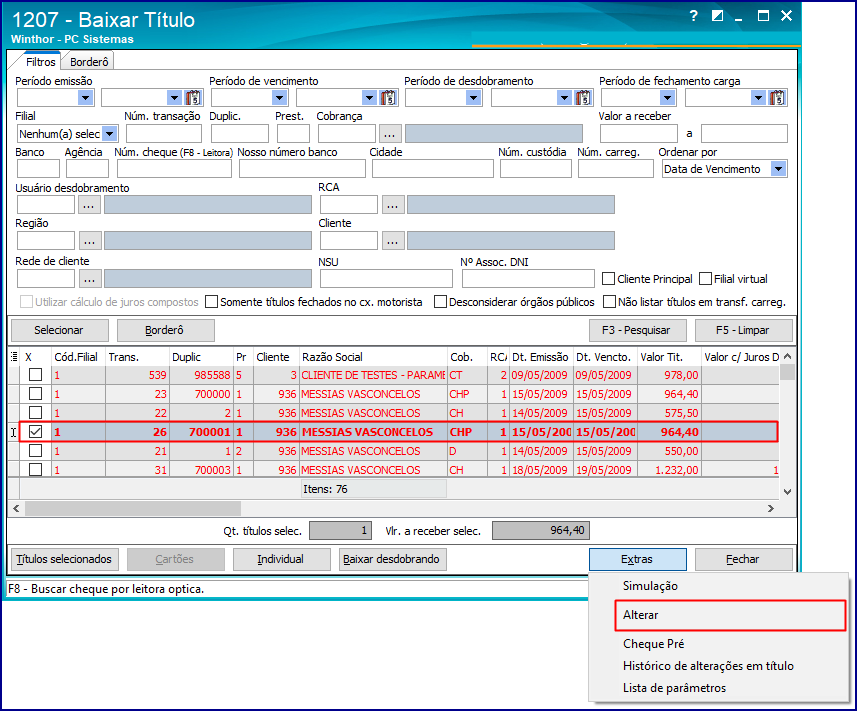
Task: Switch to the Borderô tab
Action: [x=89, y=62]
